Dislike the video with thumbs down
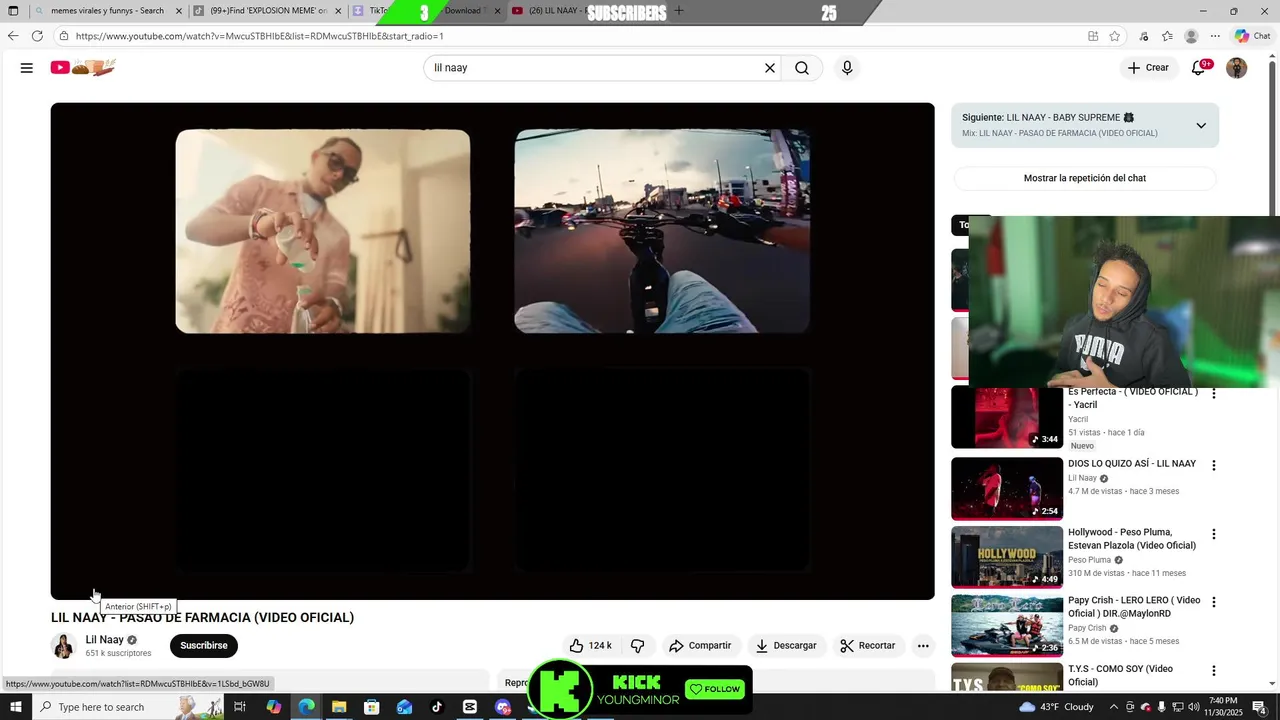 tap(637, 646)
